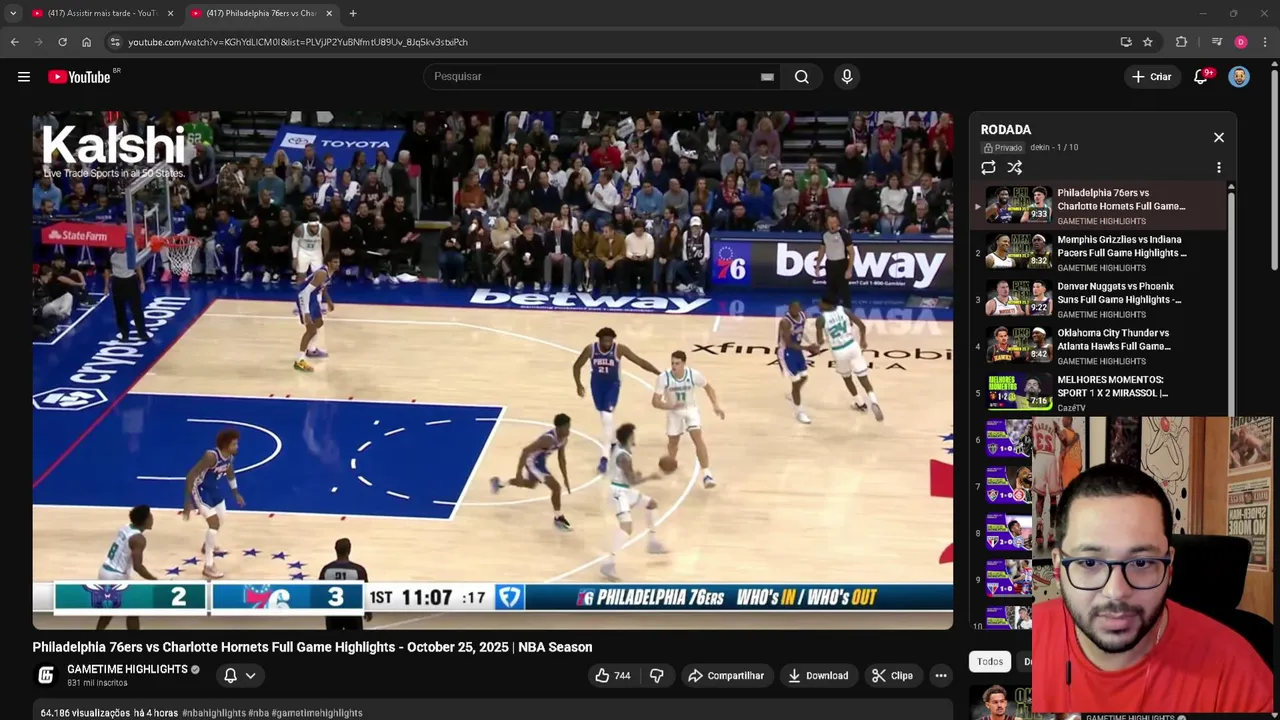Open GAMETIME HIGHLIGHTS channel avatar
The width and height of the screenshot is (1280, 720).
point(46,676)
